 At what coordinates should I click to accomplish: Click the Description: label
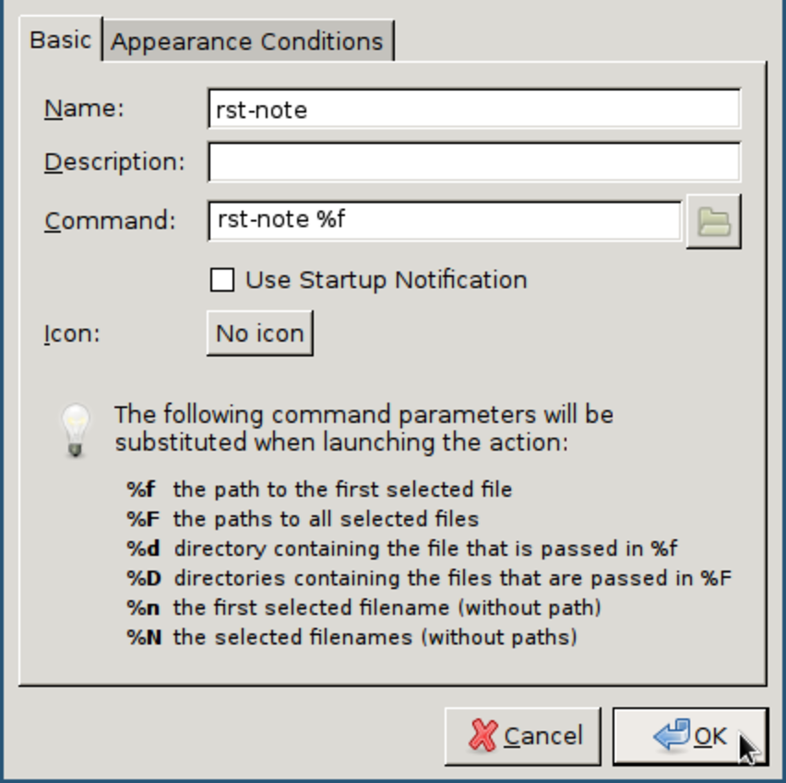(114, 162)
